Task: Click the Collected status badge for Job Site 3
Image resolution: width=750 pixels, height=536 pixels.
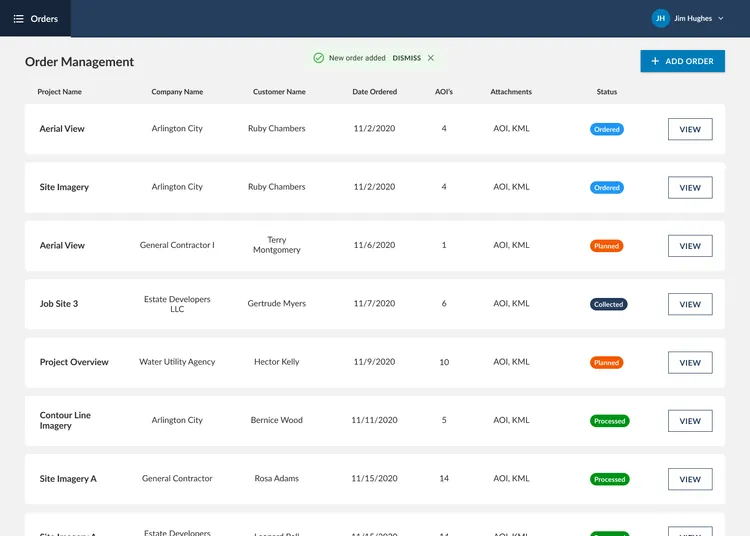Action: point(608,304)
